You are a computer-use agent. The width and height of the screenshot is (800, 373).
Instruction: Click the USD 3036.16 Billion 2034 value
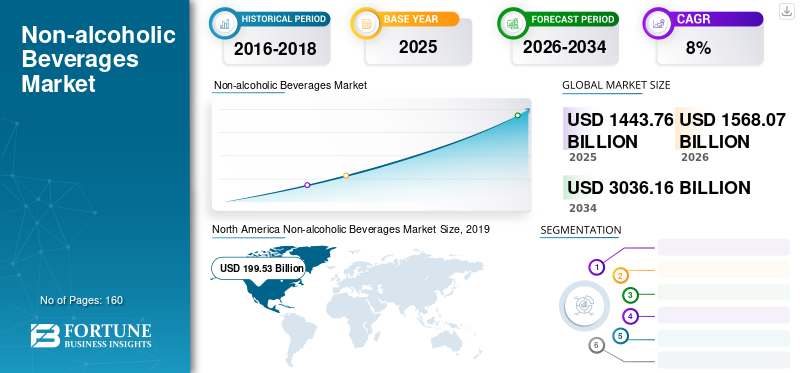659,188
